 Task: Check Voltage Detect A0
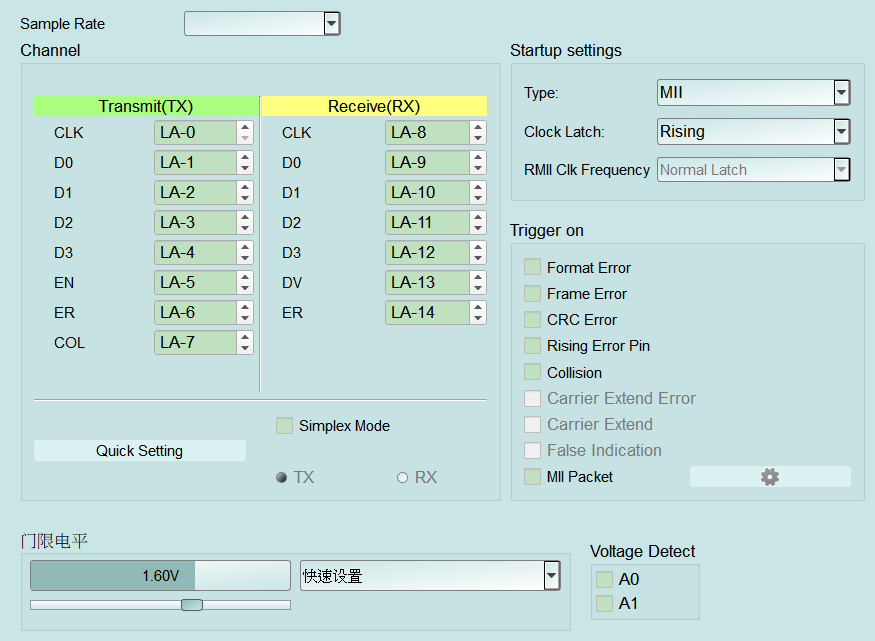click(x=604, y=580)
